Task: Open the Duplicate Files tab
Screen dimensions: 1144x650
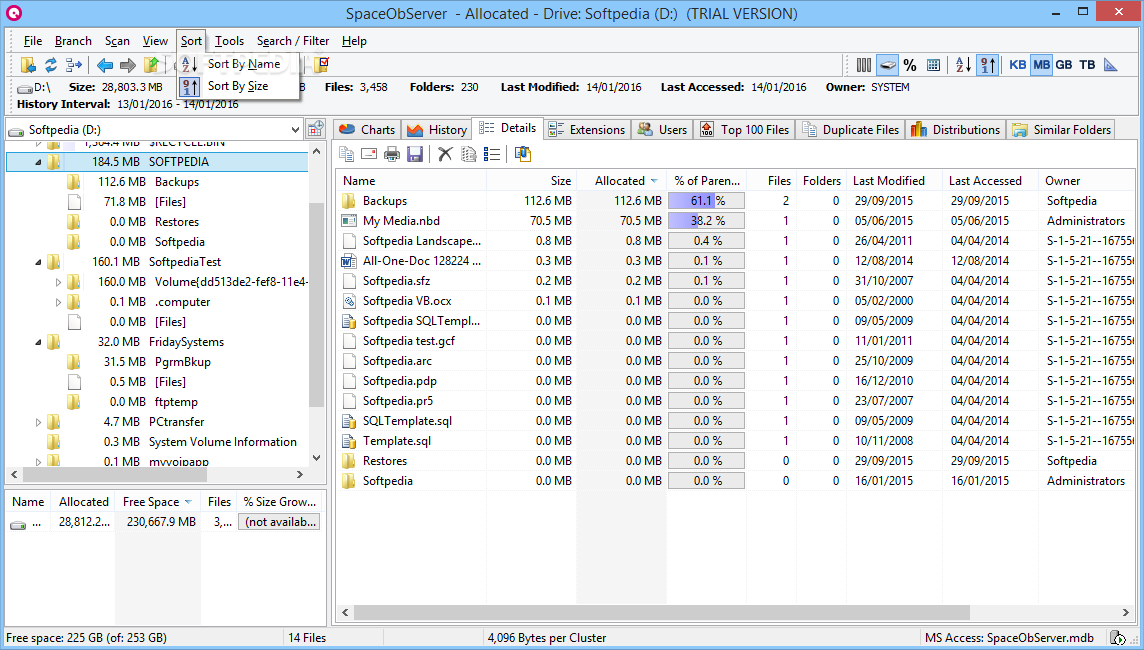Action: click(x=851, y=129)
